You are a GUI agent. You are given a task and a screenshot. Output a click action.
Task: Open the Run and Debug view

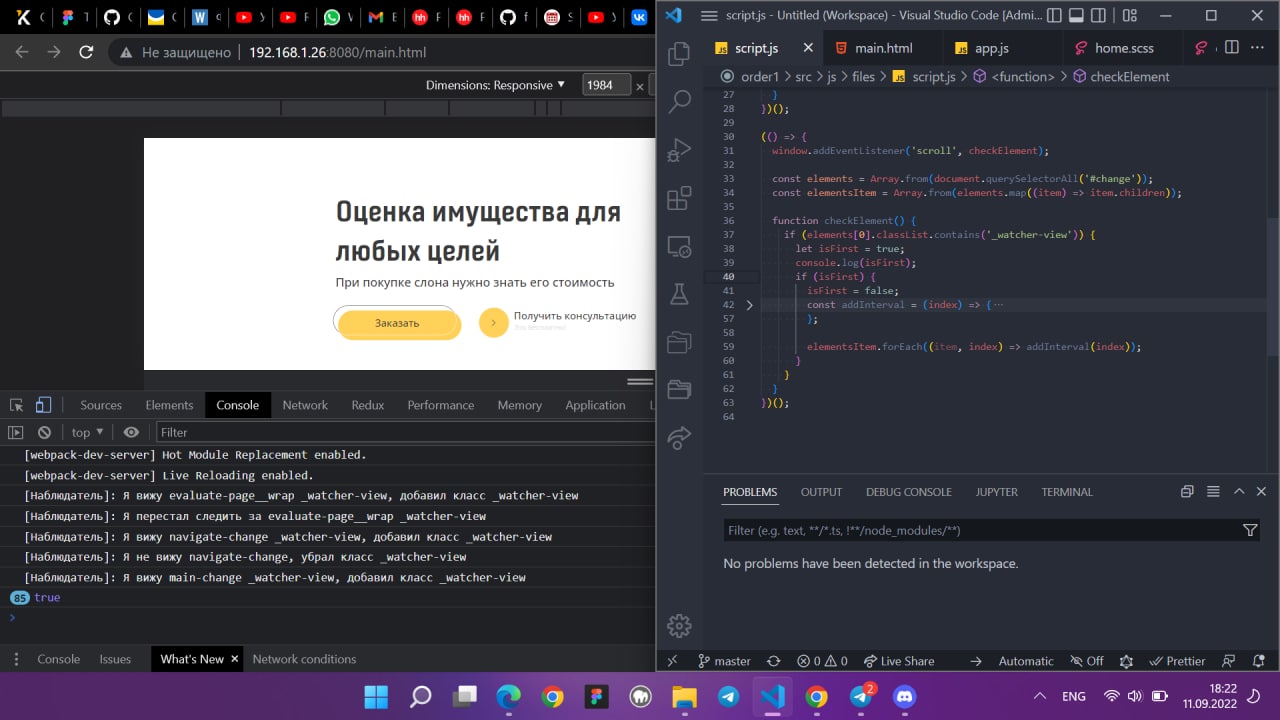click(x=679, y=149)
